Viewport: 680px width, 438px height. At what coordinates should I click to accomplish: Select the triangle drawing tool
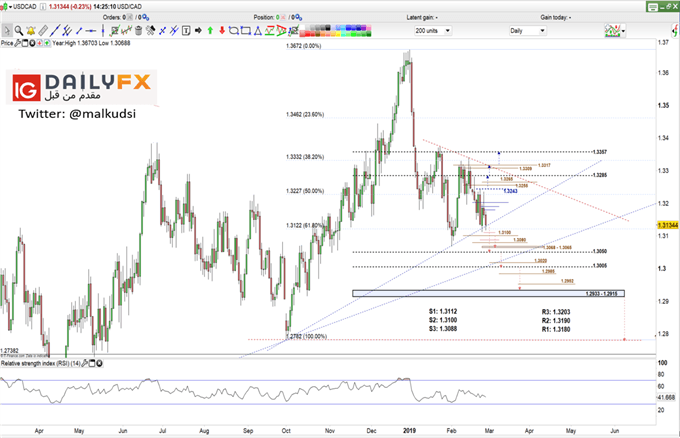tap(258, 31)
